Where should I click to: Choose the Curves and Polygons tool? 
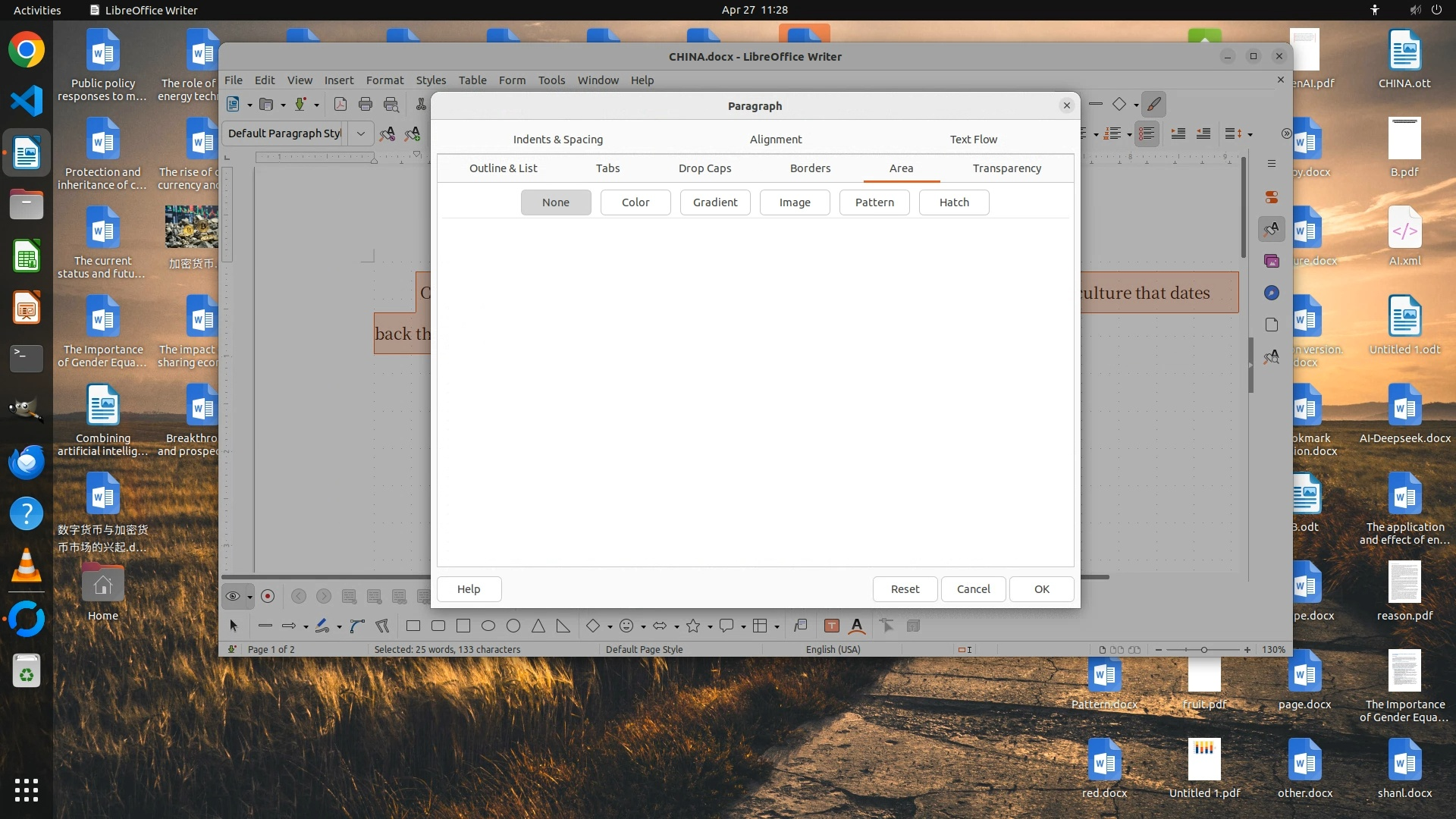[x=323, y=626]
